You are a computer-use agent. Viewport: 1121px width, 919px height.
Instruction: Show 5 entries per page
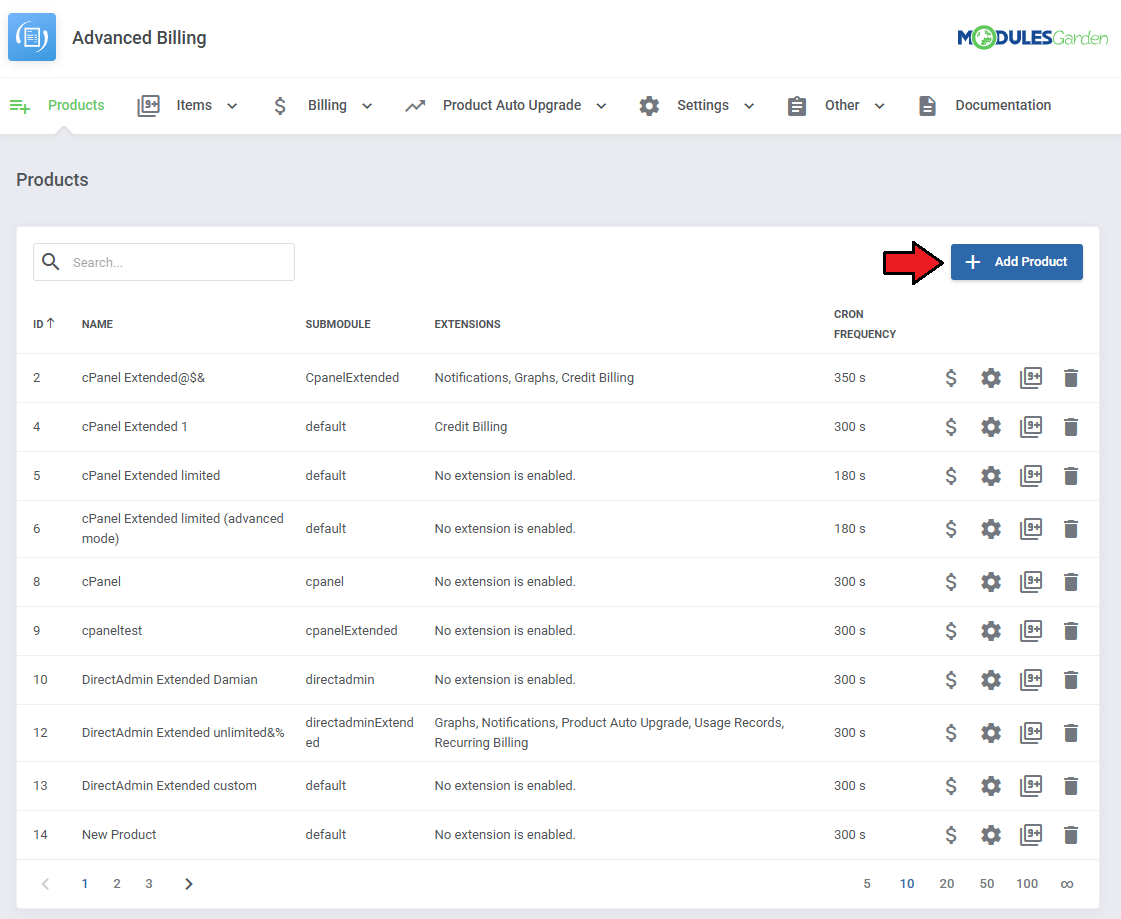(866, 884)
